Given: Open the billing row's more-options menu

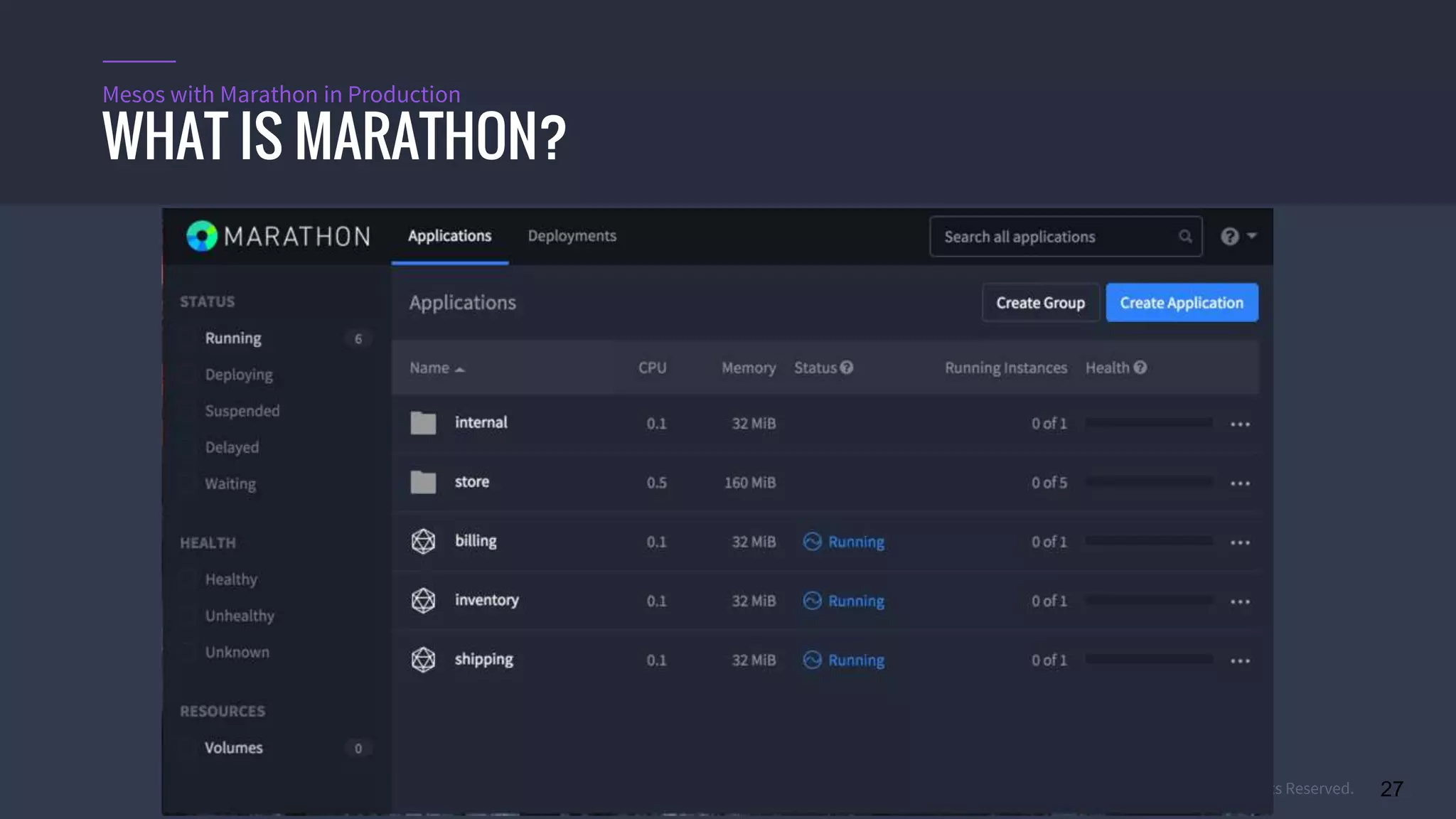Looking at the screenshot, I should click(1240, 542).
